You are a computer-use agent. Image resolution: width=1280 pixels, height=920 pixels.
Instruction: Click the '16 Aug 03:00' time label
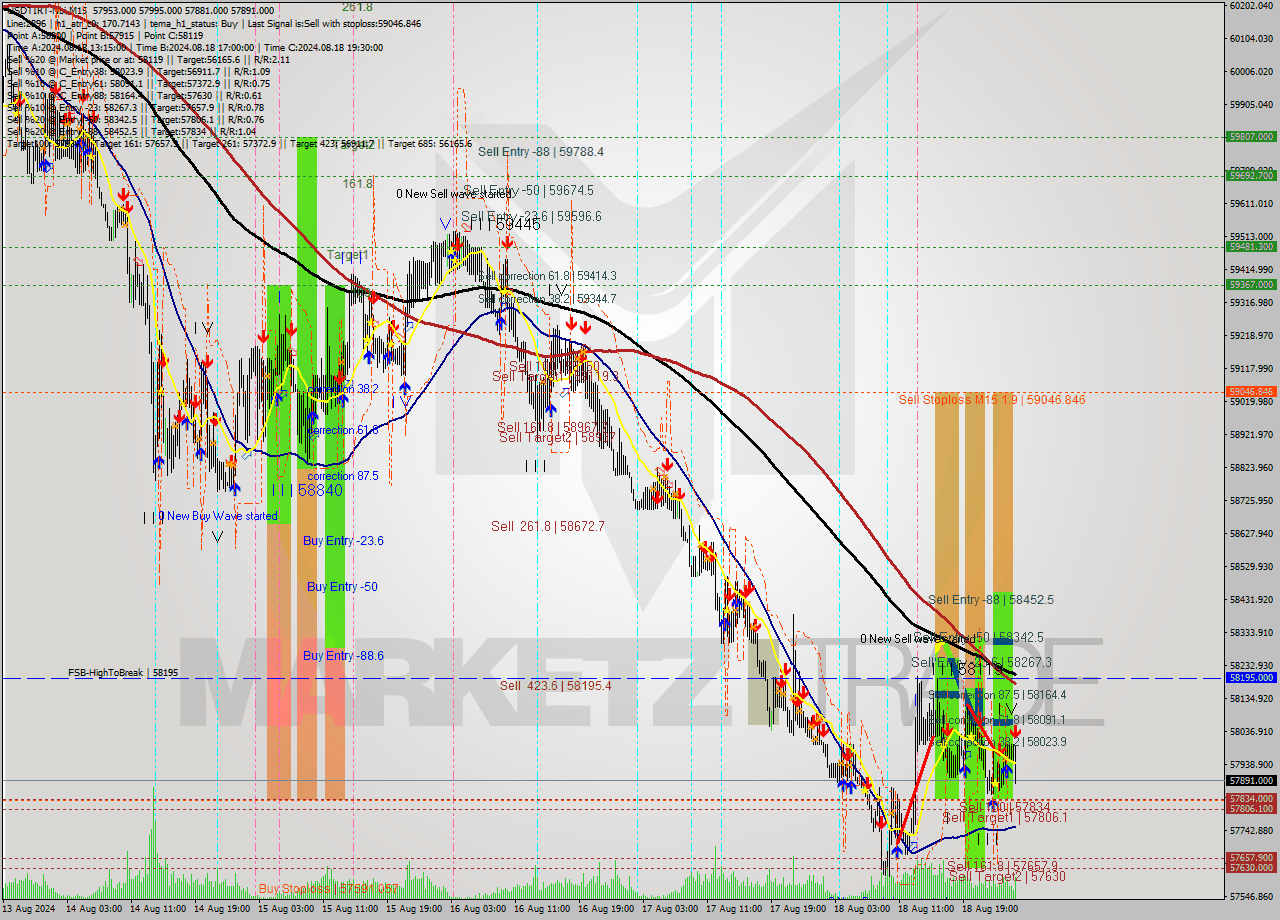478,909
